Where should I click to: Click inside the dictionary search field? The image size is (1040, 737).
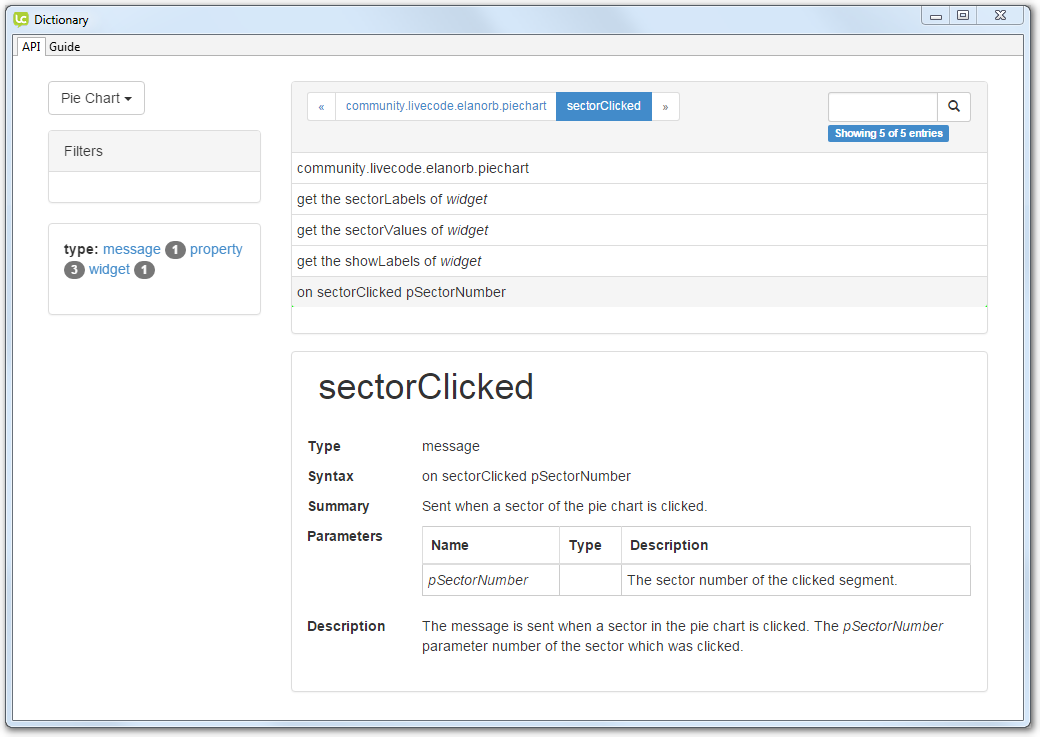tap(882, 106)
